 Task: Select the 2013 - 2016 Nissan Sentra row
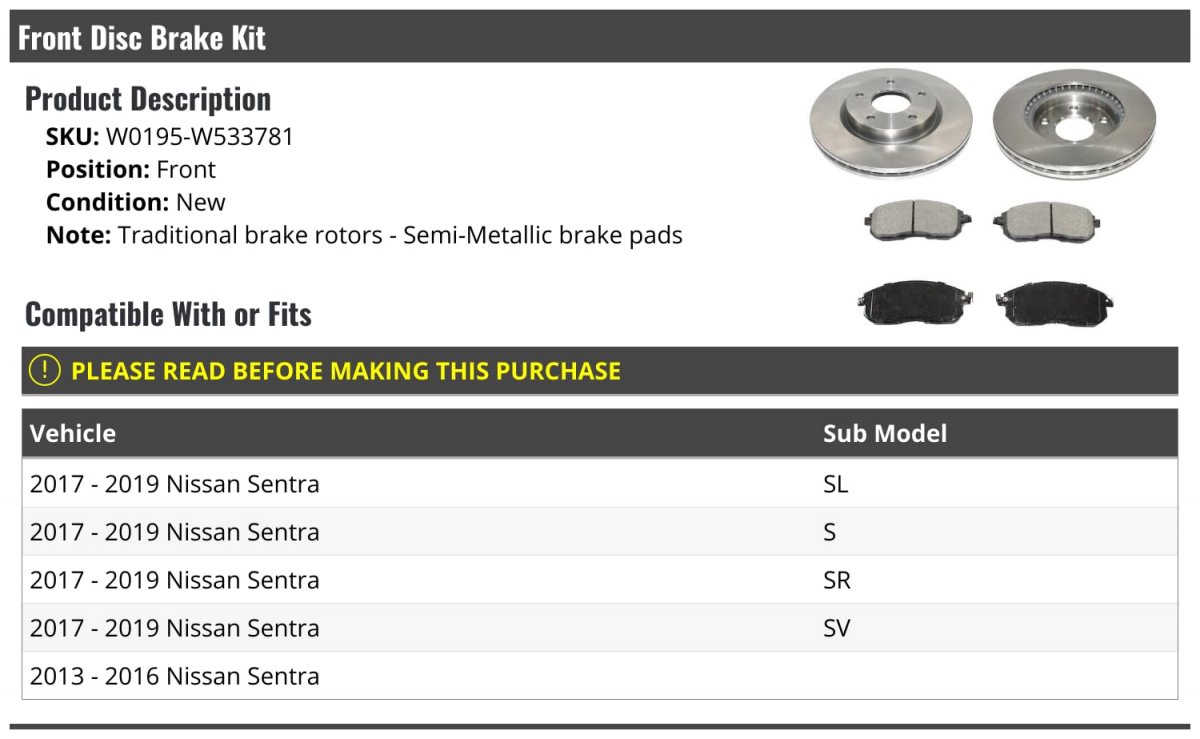tap(600, 676)
